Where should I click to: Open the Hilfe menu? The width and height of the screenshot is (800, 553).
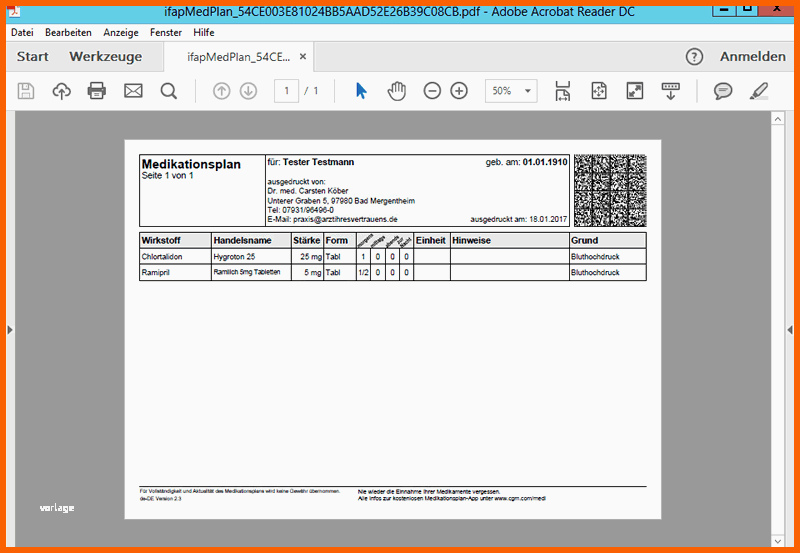[204, 32]
